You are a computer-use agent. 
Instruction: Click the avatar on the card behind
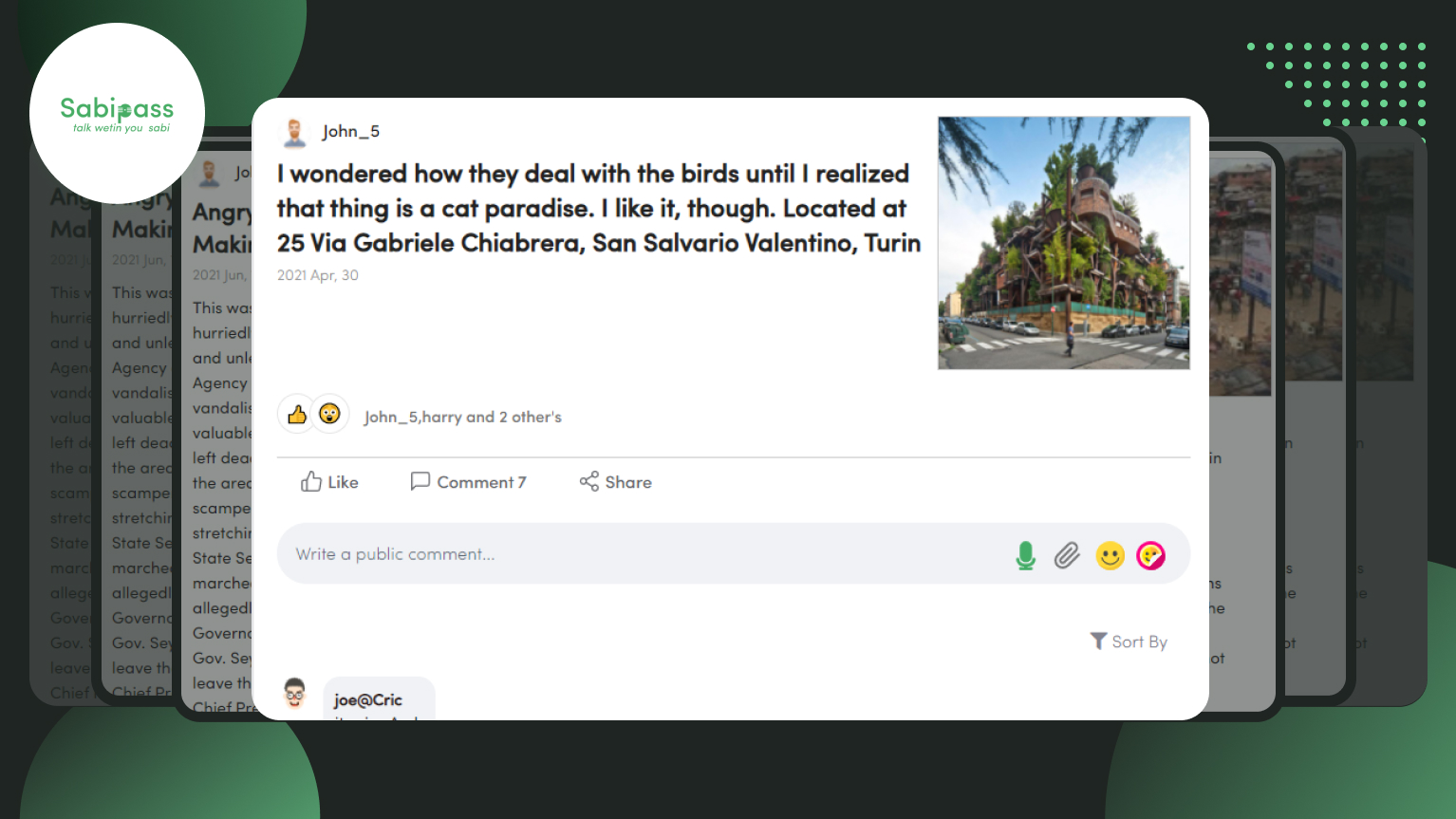210,174
